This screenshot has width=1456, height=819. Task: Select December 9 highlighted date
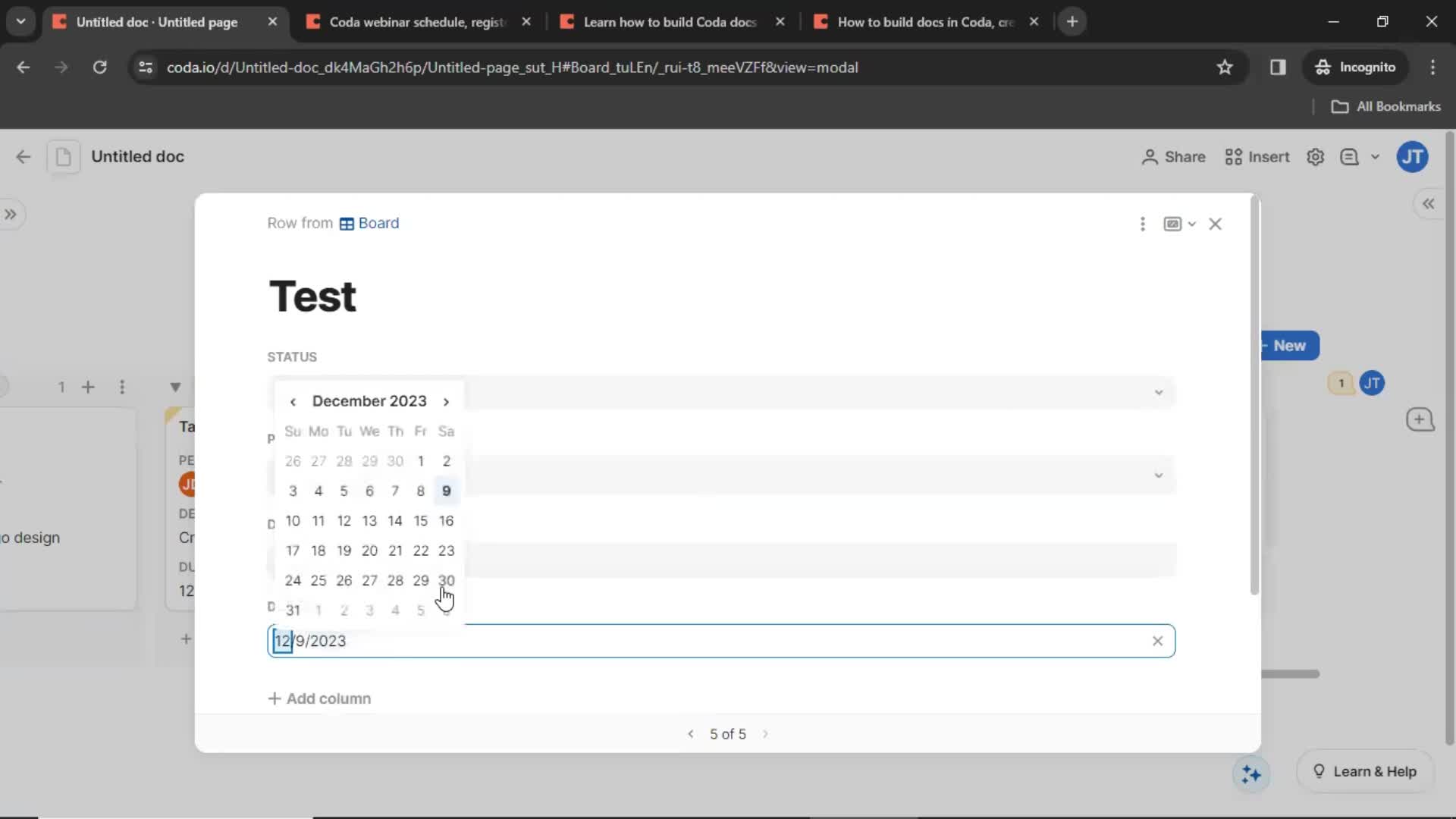[x=446, y=491]
